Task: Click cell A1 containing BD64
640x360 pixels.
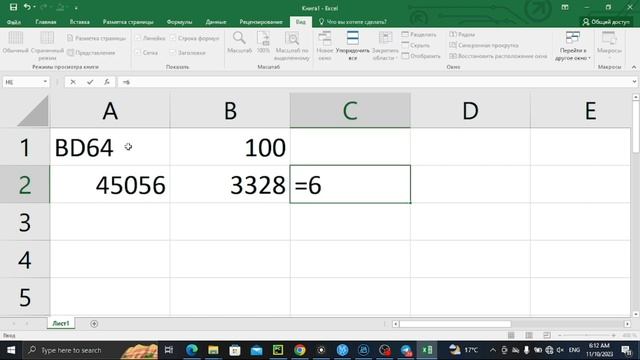Action: (x=110, y=147)
